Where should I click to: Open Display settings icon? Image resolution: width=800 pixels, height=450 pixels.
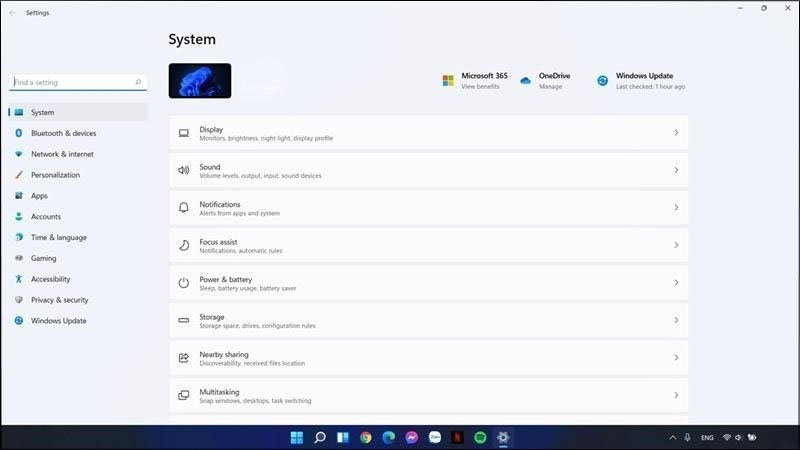pyautogui.click(x=183, y=133)
